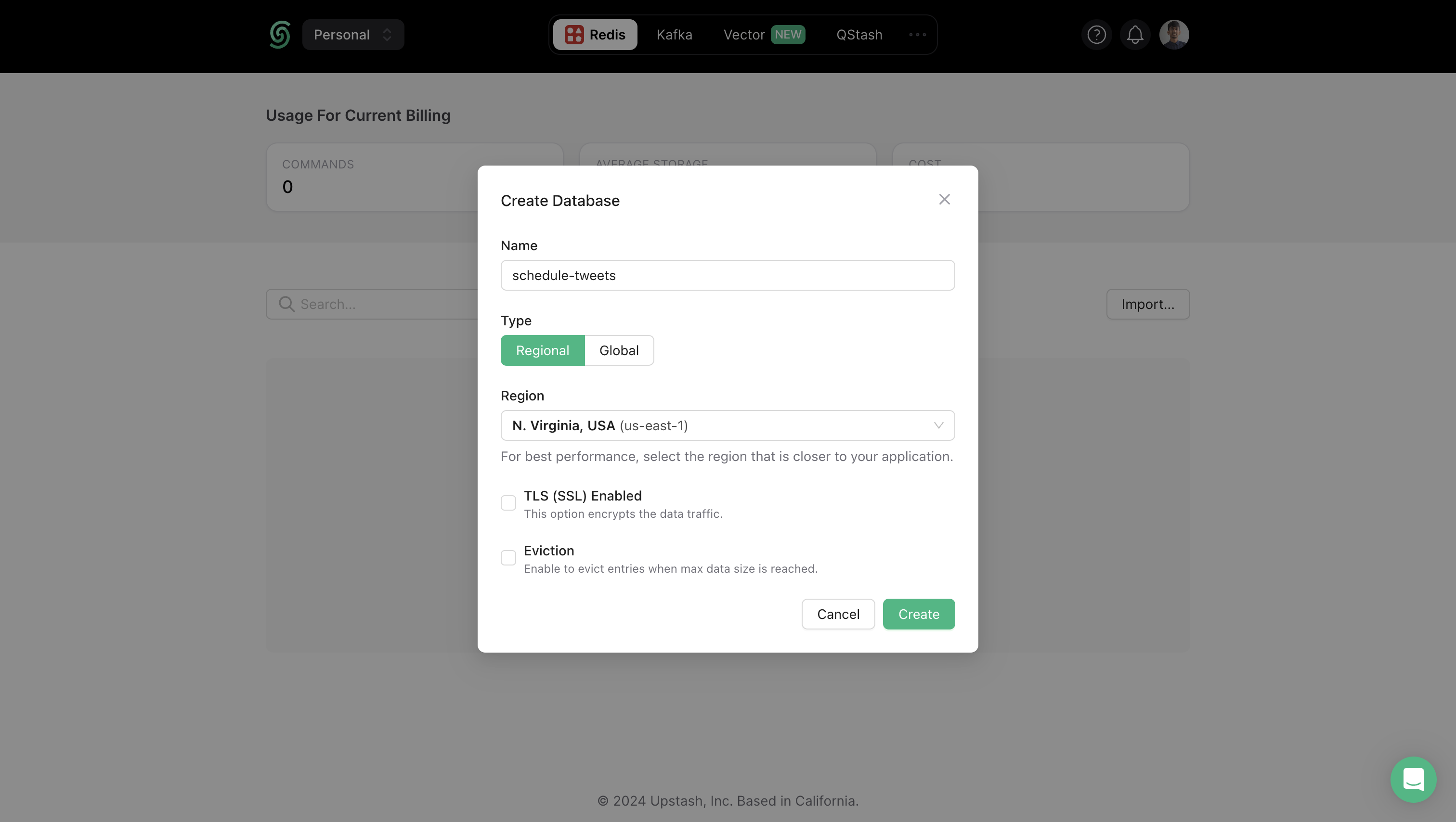Click the database Name input field
The width and height of the screenshot is (1456, 822).
pyautogui.click(x=728, y=275)
